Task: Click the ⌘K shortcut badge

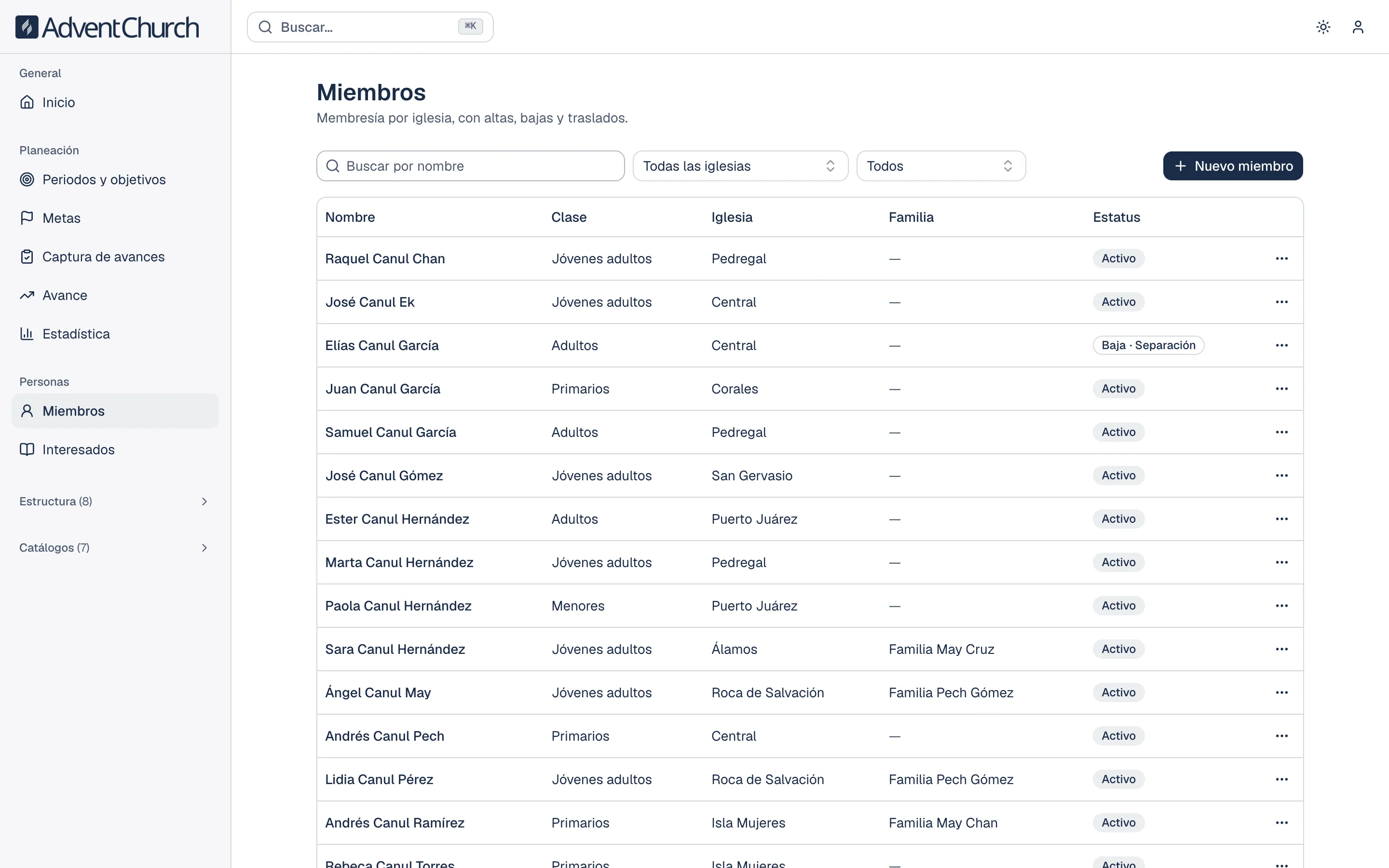Action: click(470, 27)
